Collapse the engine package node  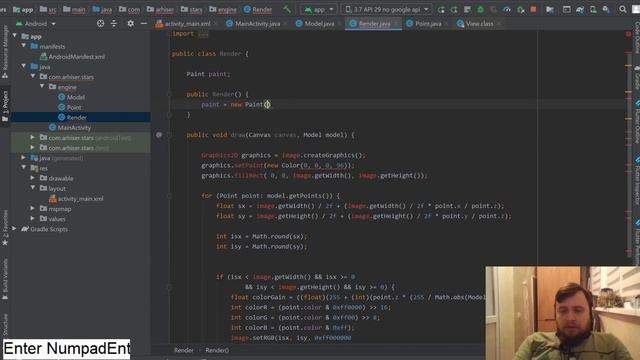click(42, 86)
